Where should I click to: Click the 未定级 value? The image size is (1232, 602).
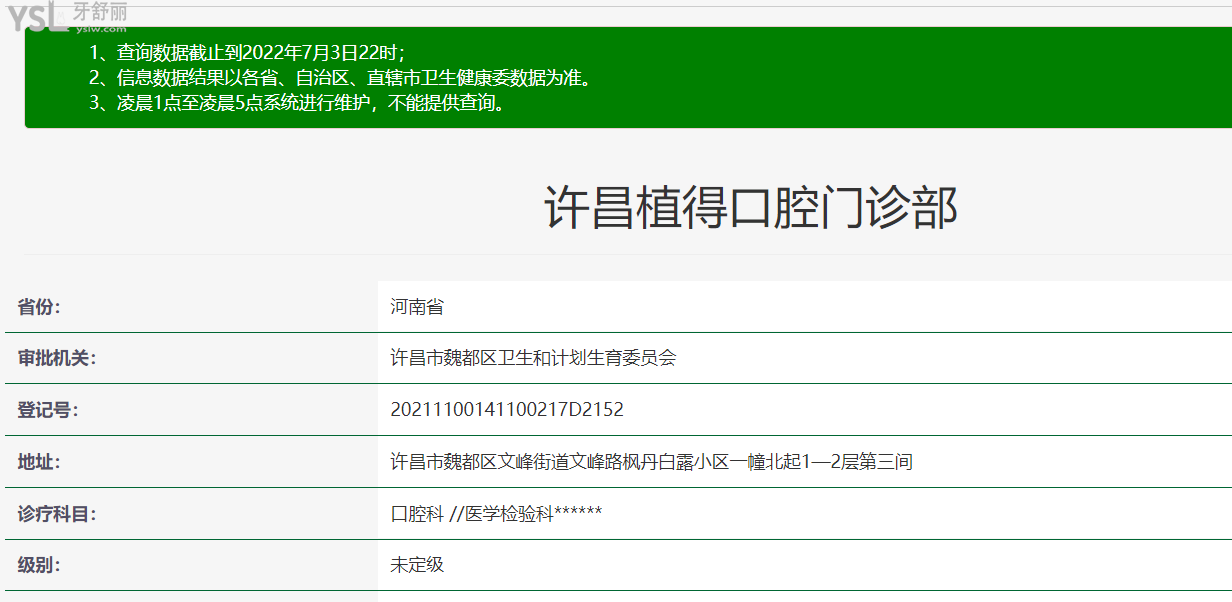pyautogui.click(x=417, y=566)
